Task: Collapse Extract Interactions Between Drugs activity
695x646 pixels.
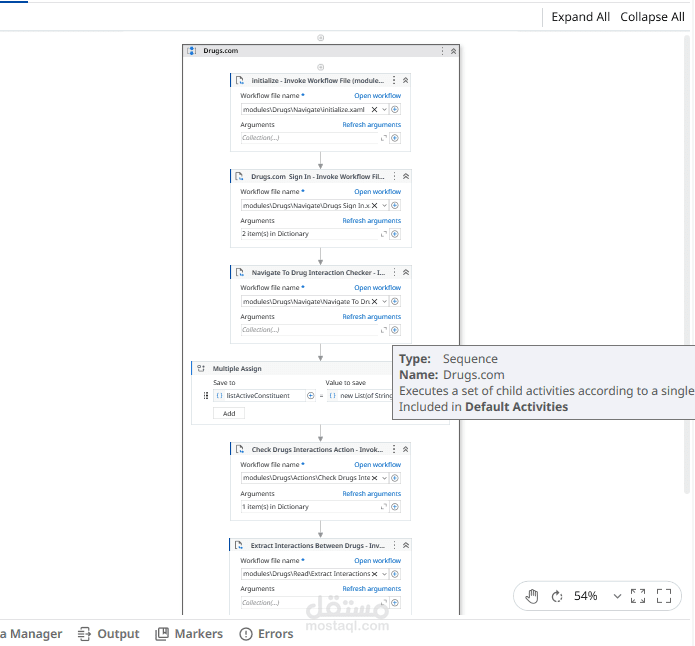Action: (406, 545)
